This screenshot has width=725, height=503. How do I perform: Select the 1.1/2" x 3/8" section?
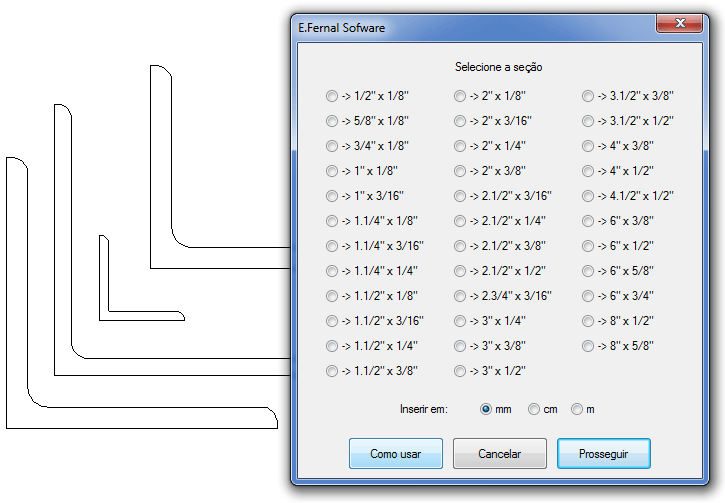332,371
